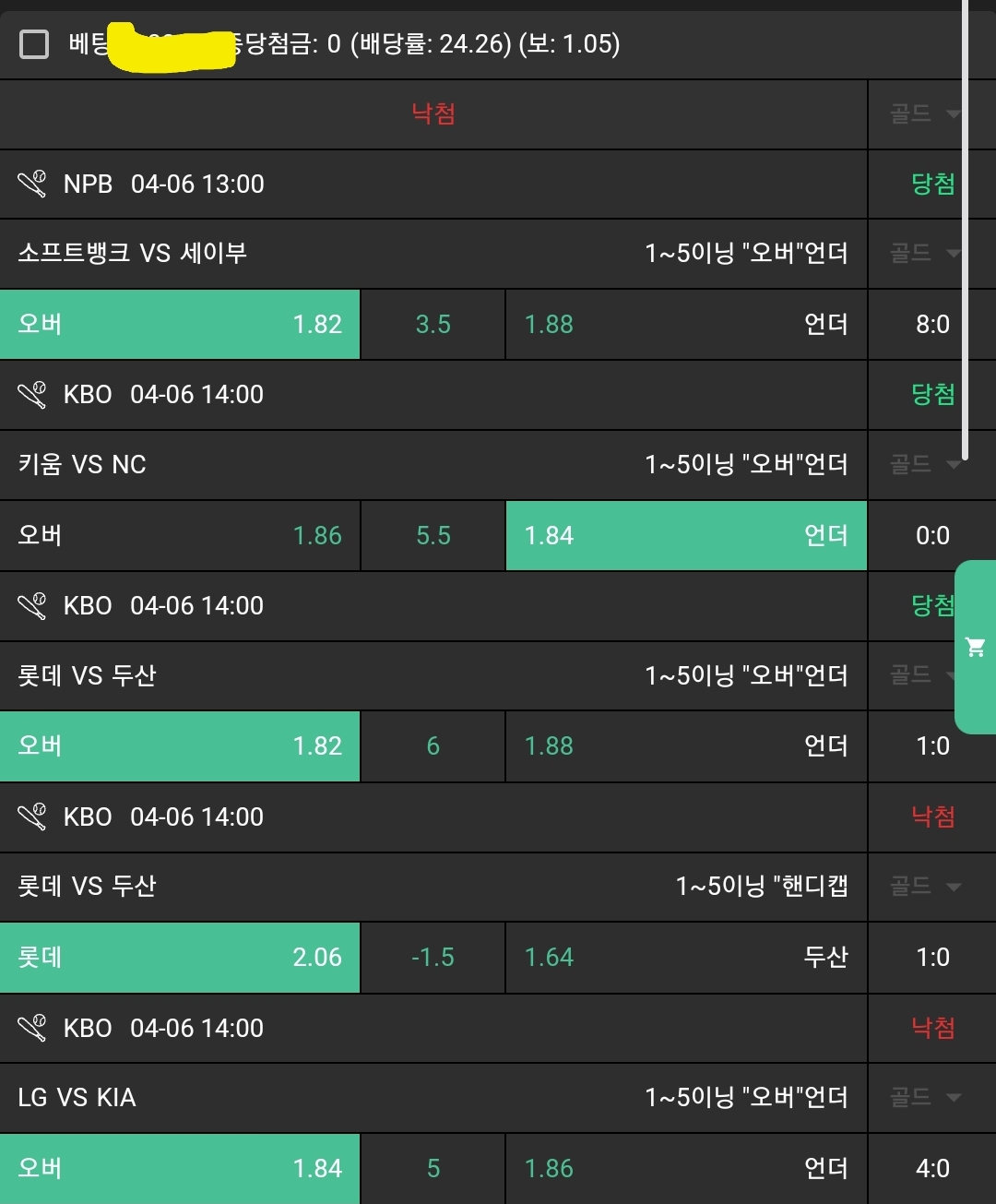This screenshot has height=1204, width=996.
Task: Select 오버 1.82 for 소프트뱅크 VS 세이부
Action: 180,324
